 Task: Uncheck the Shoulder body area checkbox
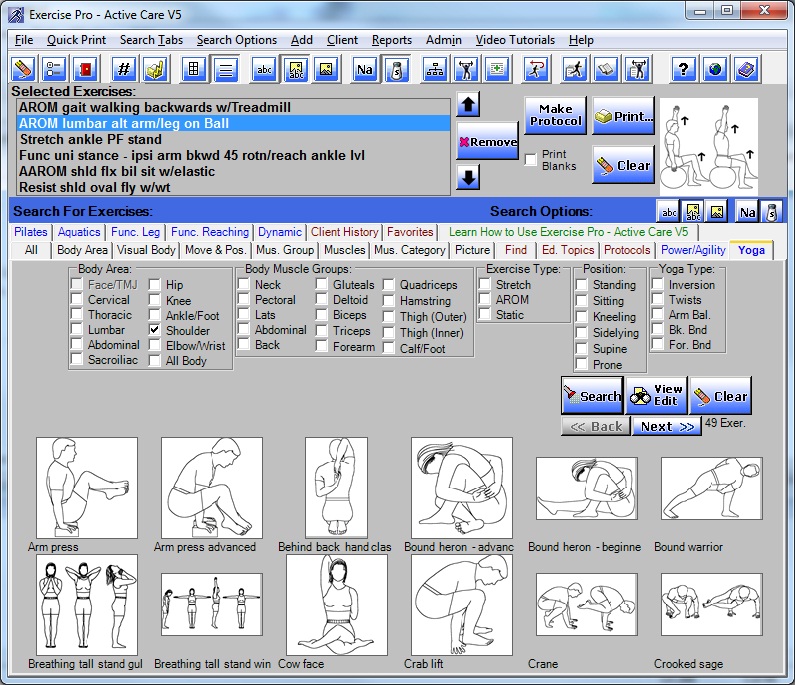tap(155, 330)
